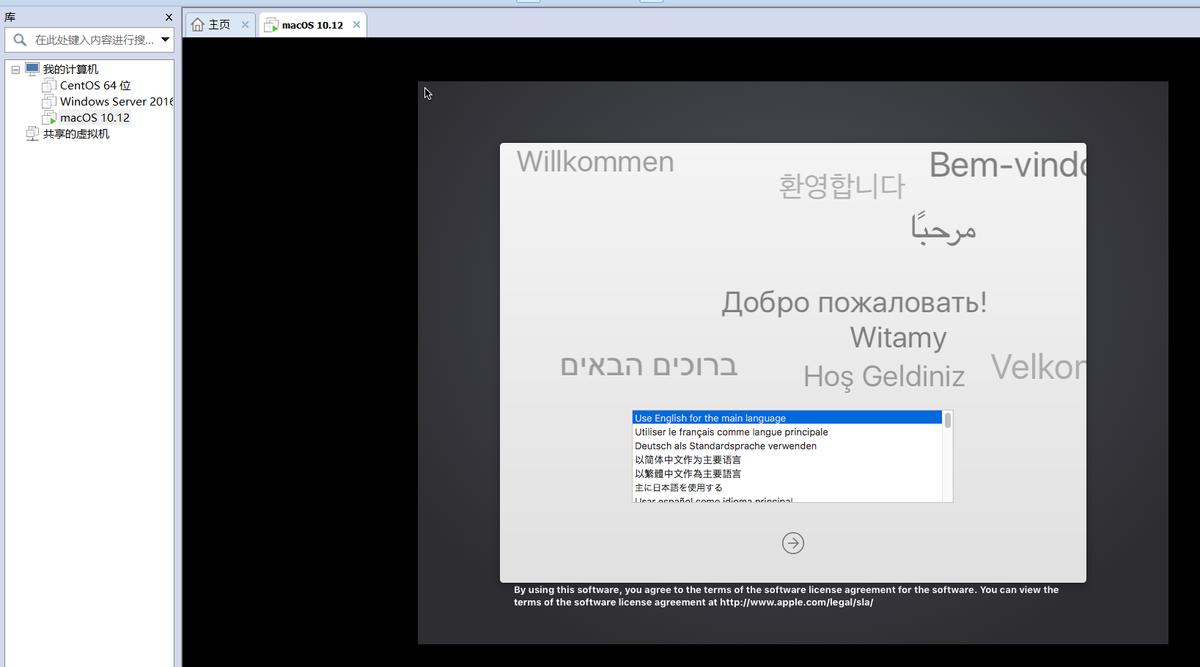Screen dimensions: 1200x667
Task: Click the magnifier icon in the search box
Action: click(x=20, y=39)
